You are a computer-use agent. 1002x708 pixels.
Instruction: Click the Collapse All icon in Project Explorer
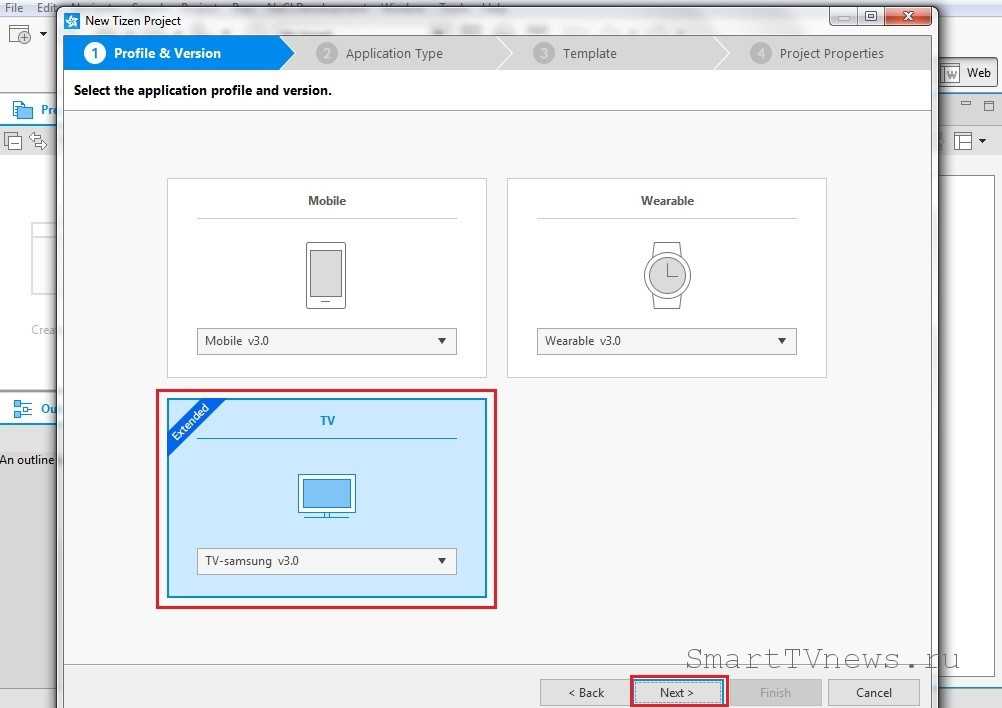14,141
